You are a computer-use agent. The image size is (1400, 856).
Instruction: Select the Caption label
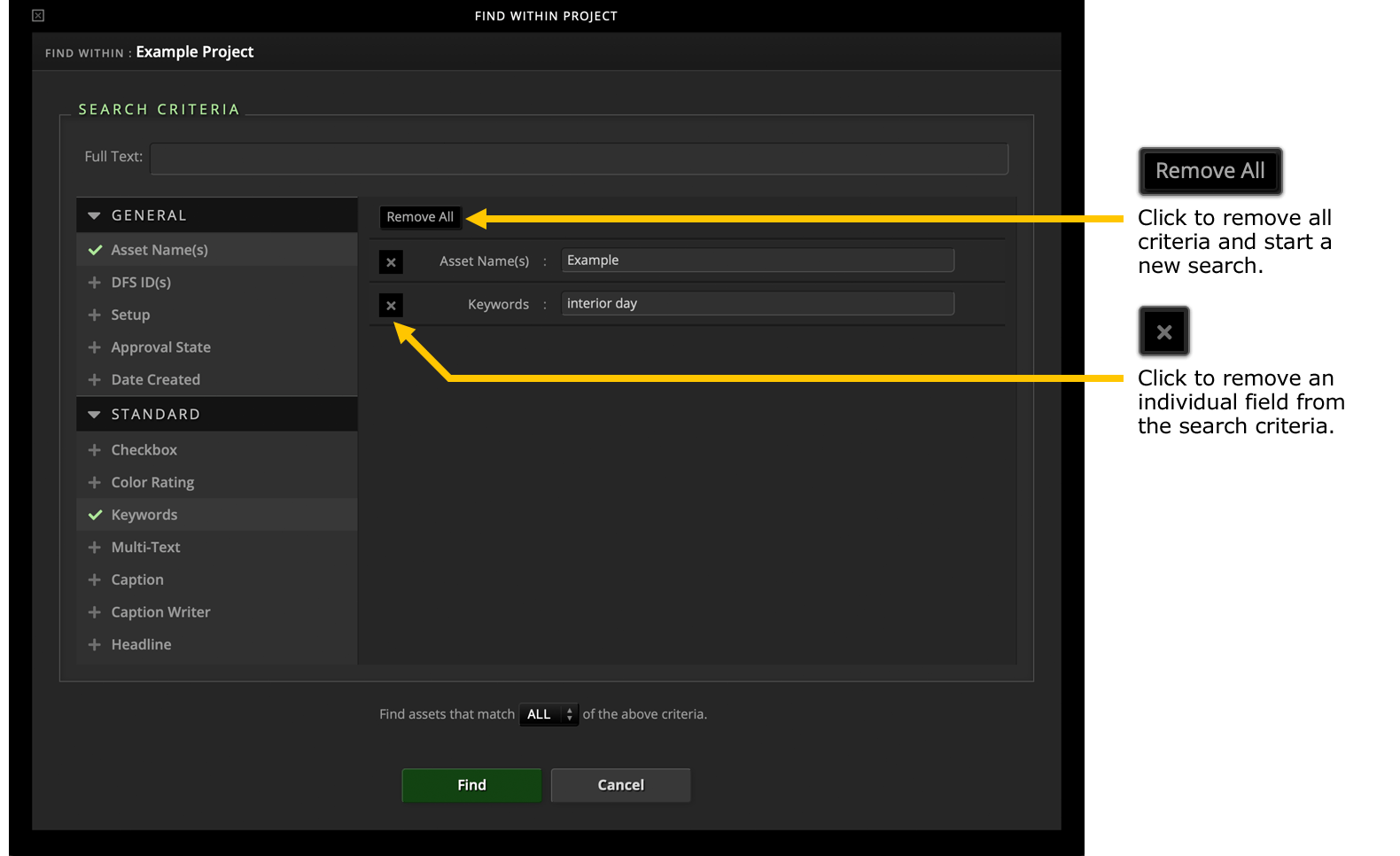(x=137, y=580)
